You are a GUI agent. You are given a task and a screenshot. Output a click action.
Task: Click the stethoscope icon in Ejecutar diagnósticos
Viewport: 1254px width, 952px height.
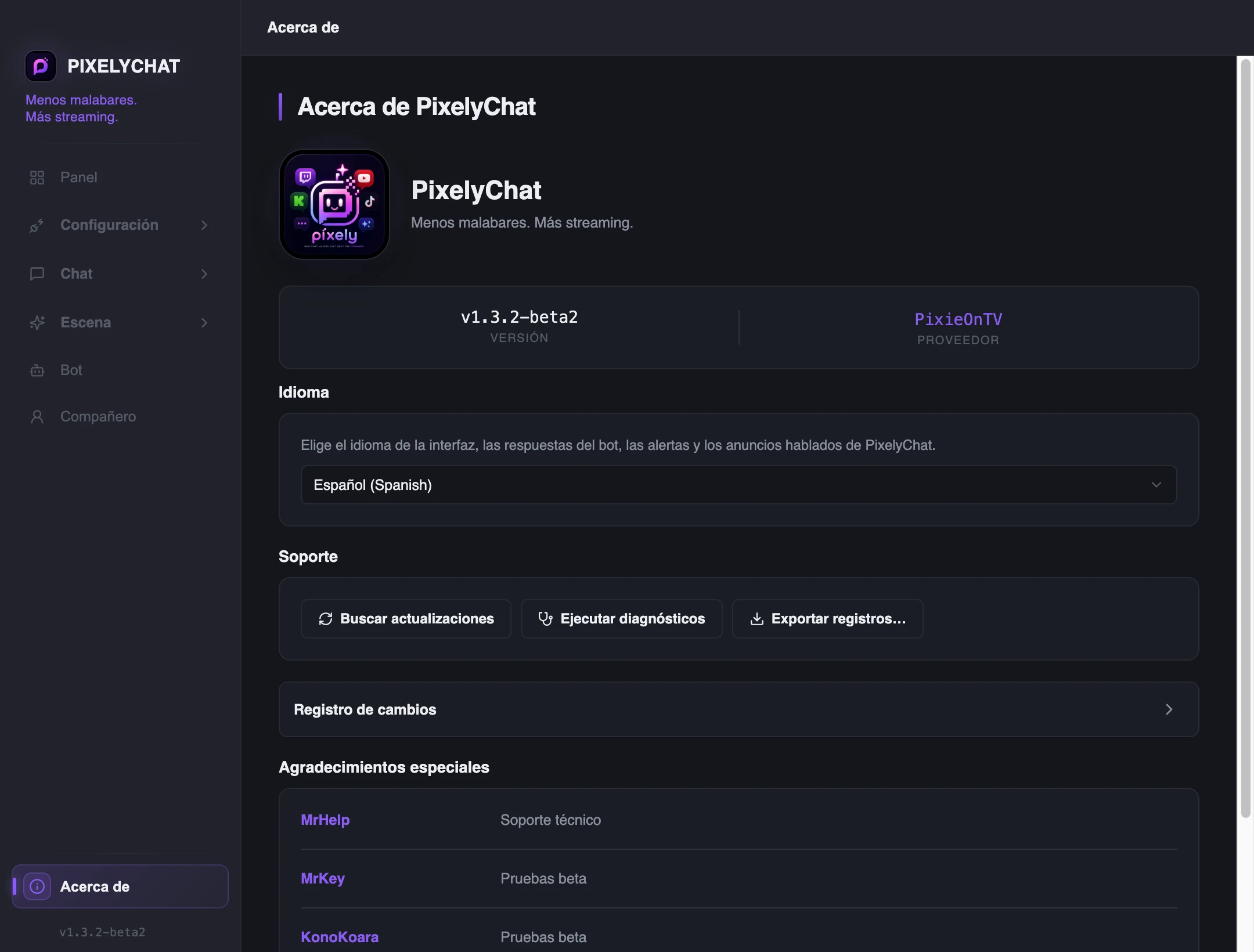[x=545, y=619]
